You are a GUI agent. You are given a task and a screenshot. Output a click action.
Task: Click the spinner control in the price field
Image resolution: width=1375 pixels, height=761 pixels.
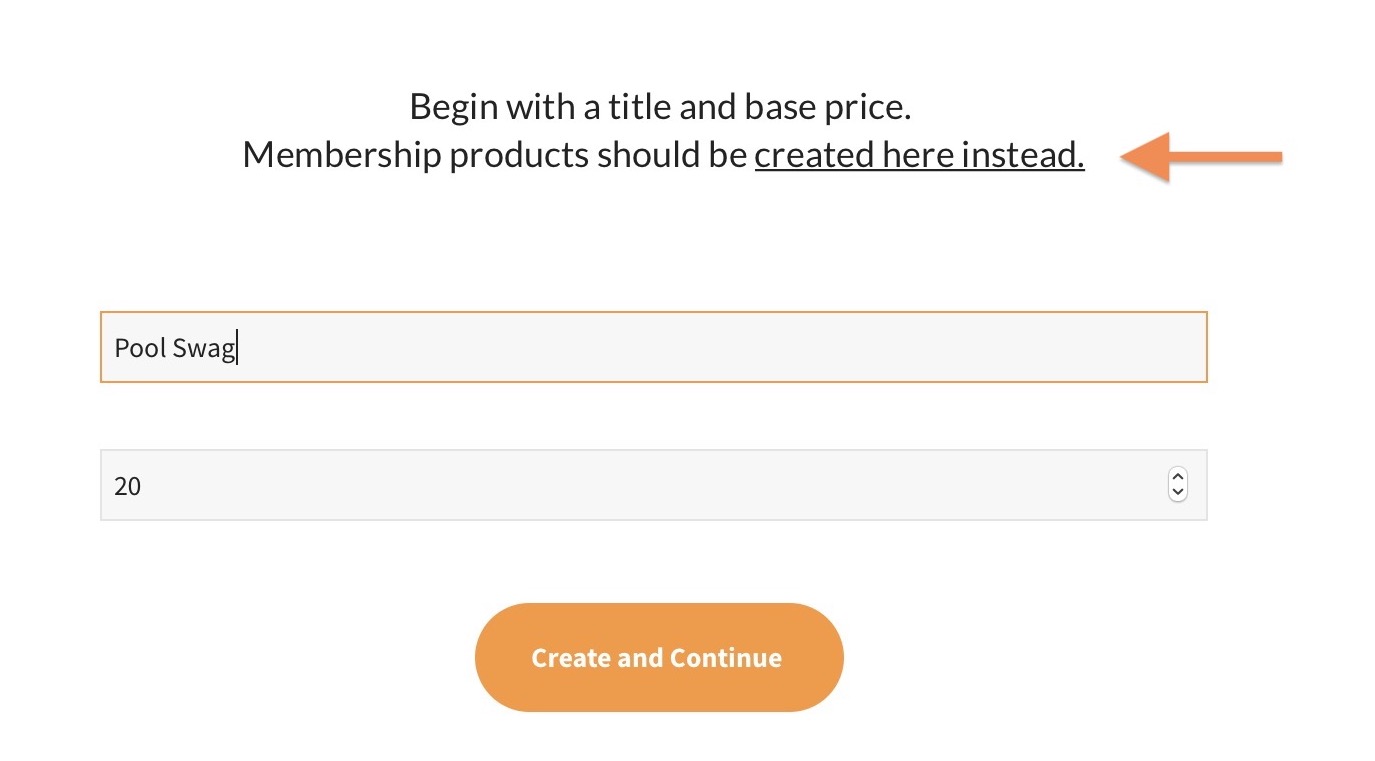[1178, 485]
